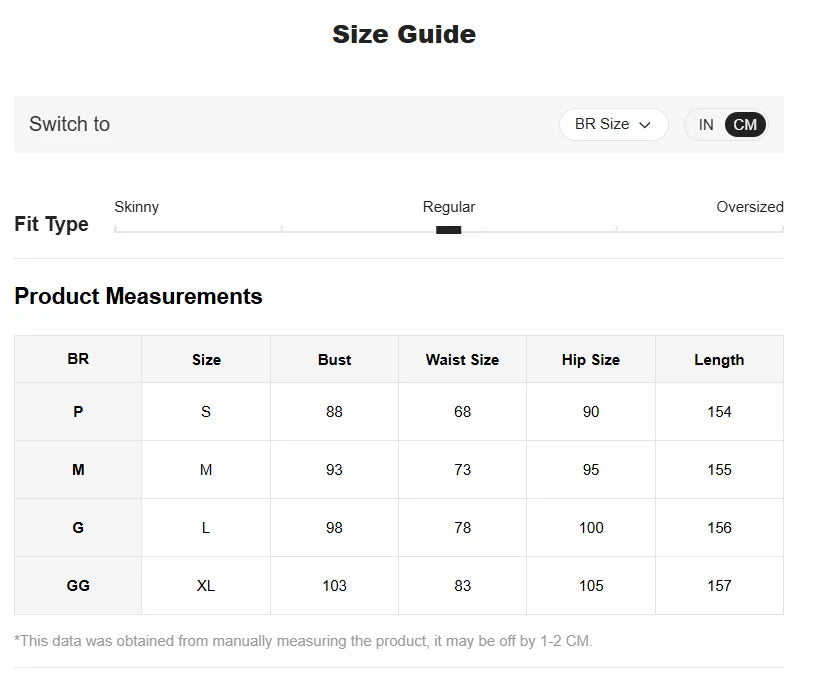
Task: Click bust value 93
Action: (334, 469)
